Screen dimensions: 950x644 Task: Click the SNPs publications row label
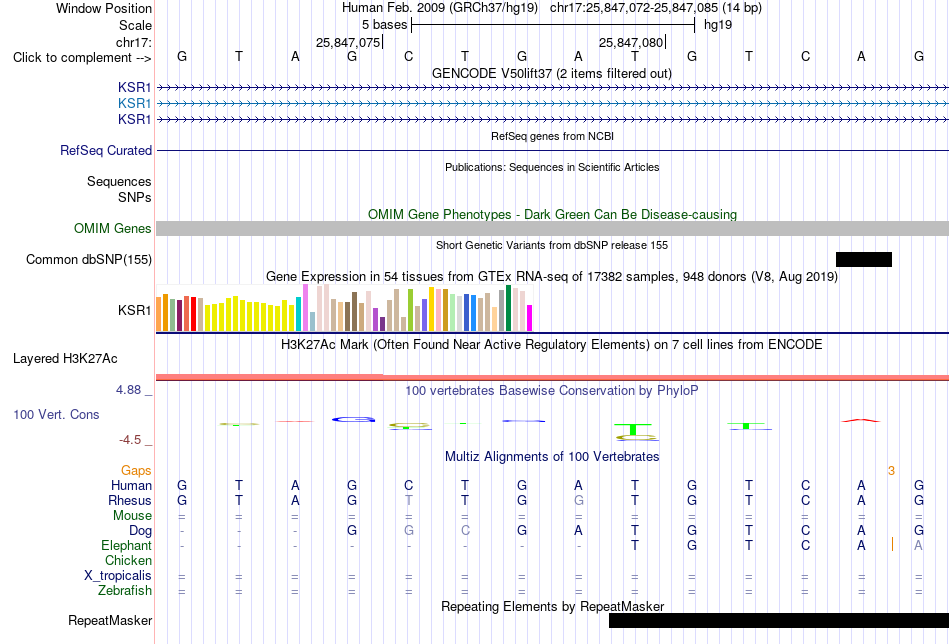point(135,197)
